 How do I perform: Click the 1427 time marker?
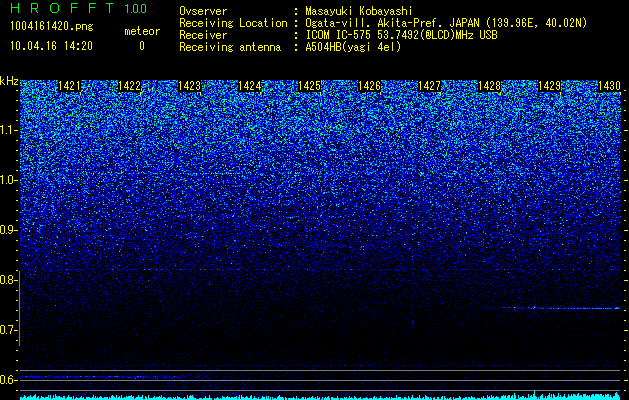coord(429,86)
